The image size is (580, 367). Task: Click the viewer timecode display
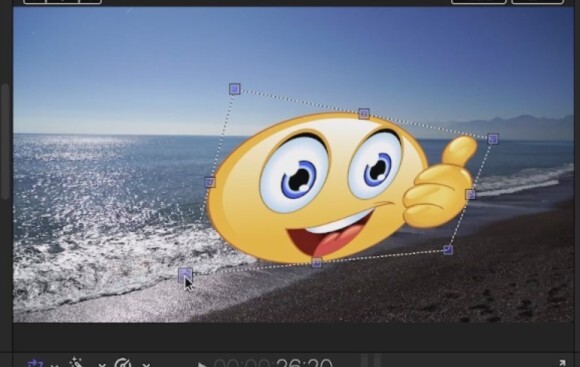tap(273, 363)
